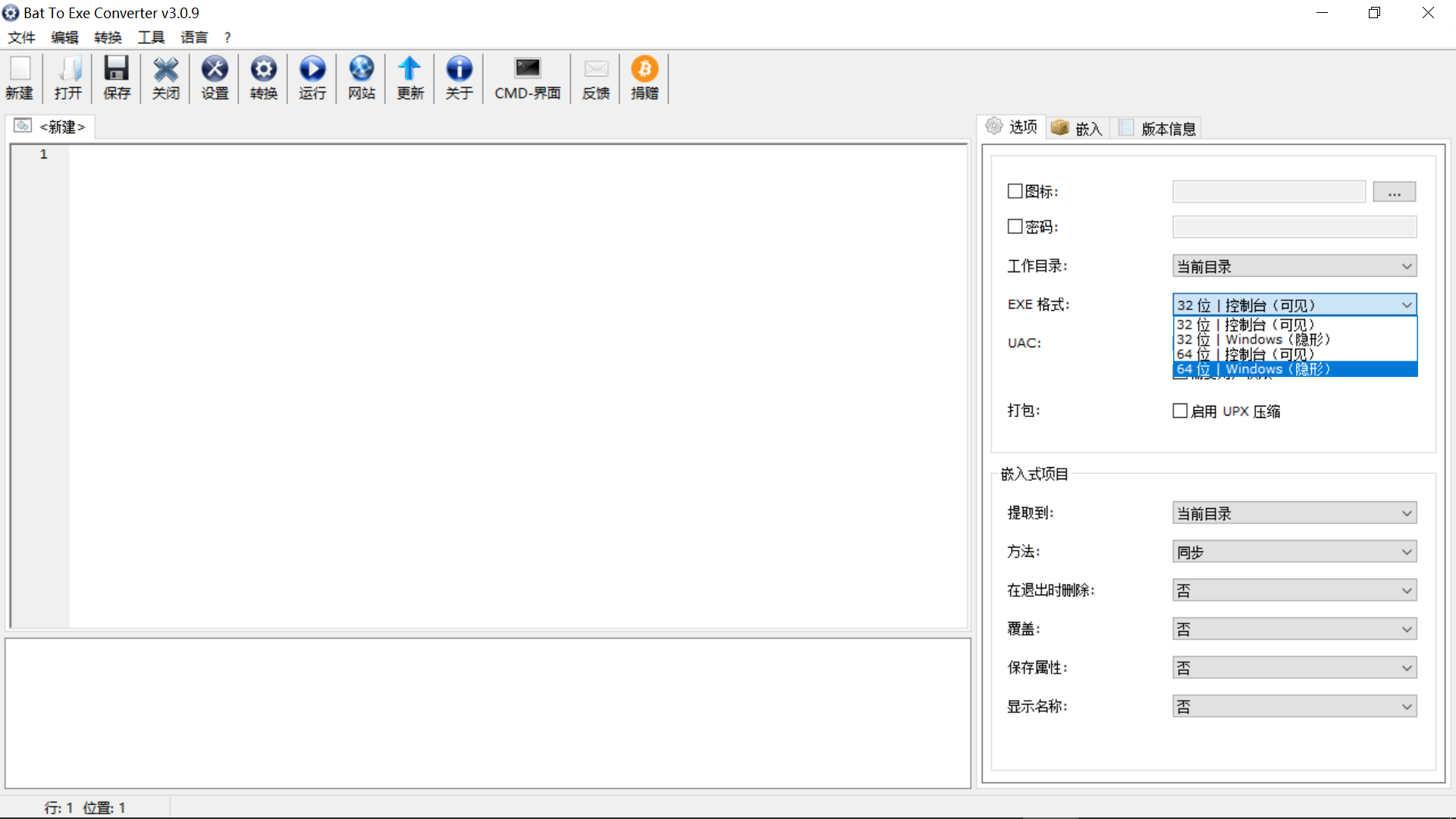Switch to the 版本信息 tab

pyautogui.click(x=1159, y=128)
